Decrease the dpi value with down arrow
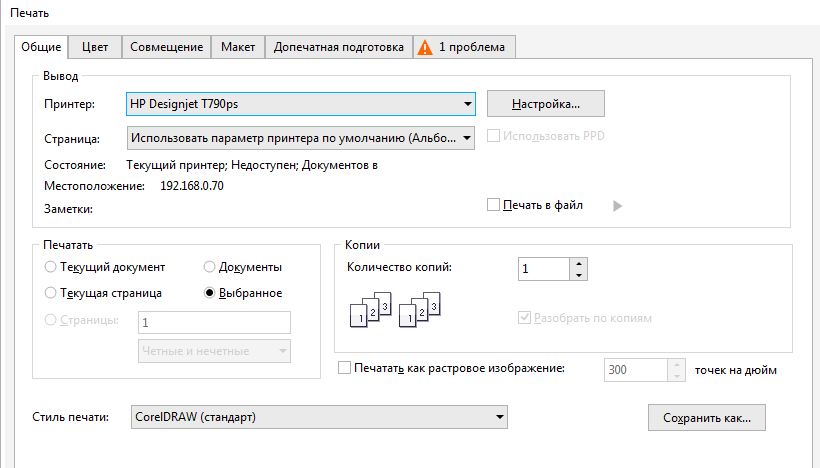The width and height of the screenshot is (820, 468). [677, 375]
